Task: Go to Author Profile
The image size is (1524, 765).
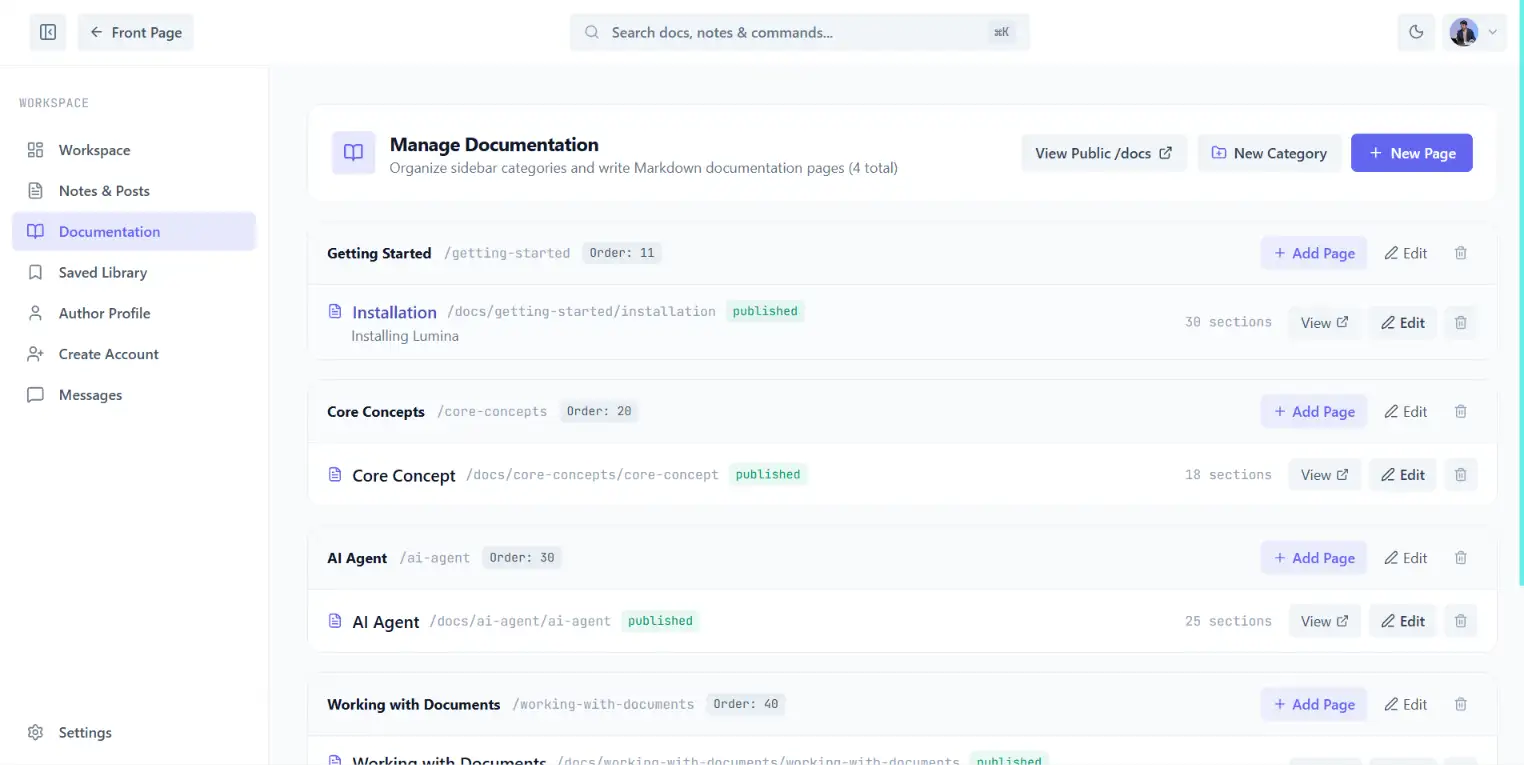Action: [x=134, y=314]
